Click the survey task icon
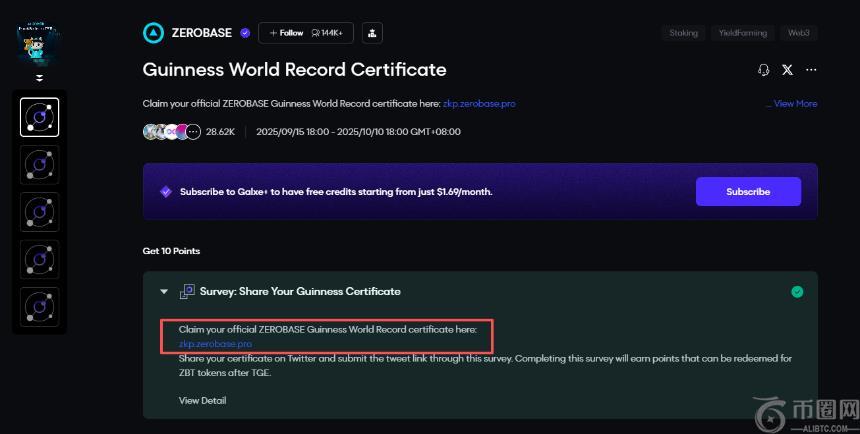This screenshot has width=860, height=434. click(186, 292)
